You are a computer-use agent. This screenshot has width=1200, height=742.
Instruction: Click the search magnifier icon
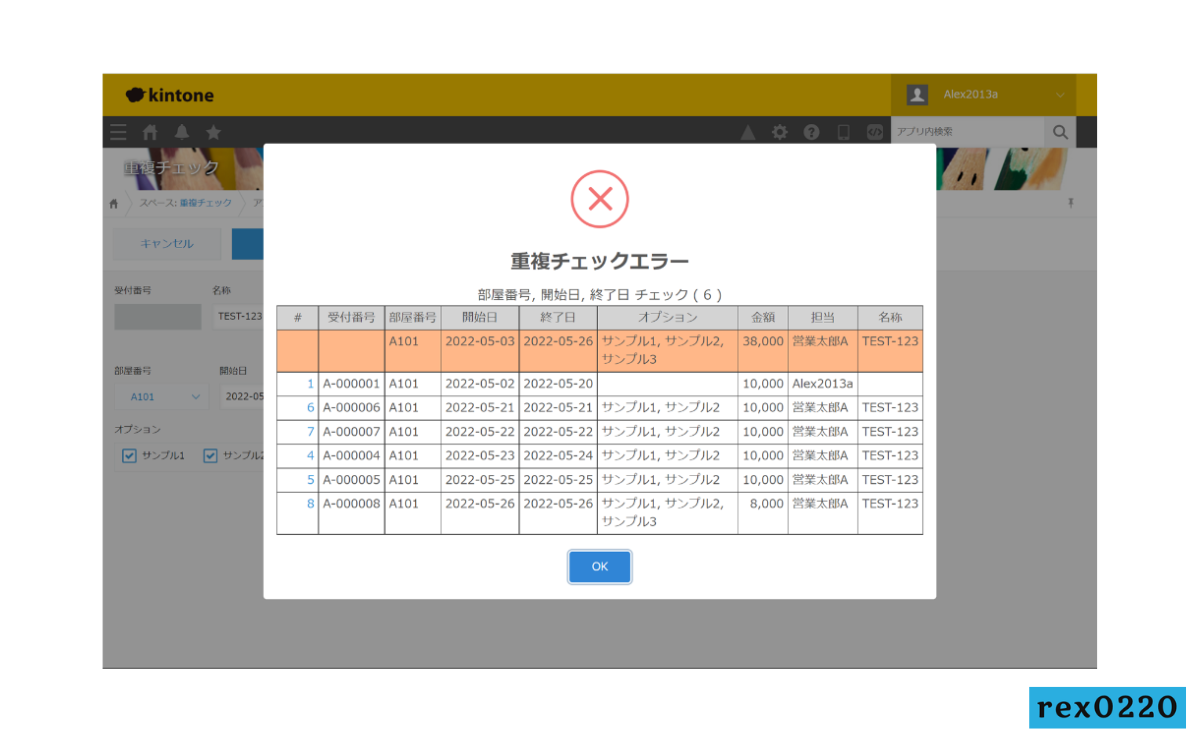pyautogui.click(x=1060, y=132)
